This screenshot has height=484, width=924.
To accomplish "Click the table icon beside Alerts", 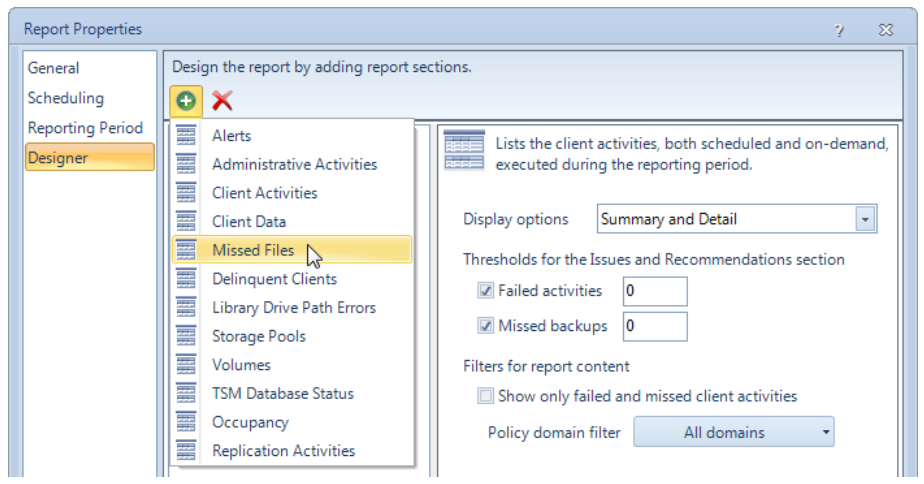I will pos(186,136).
